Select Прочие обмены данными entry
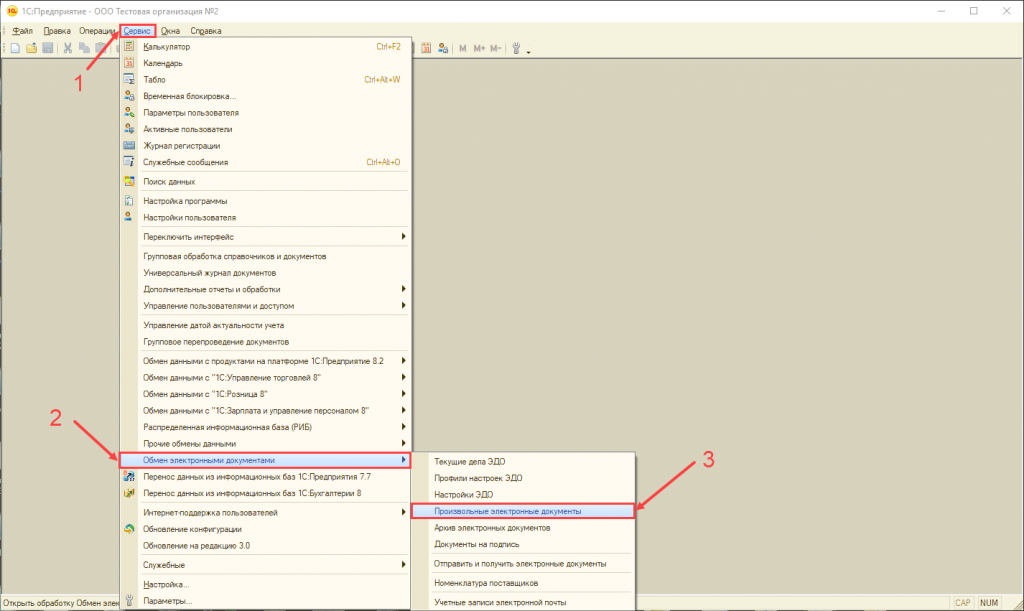 [x=189, y=443]
